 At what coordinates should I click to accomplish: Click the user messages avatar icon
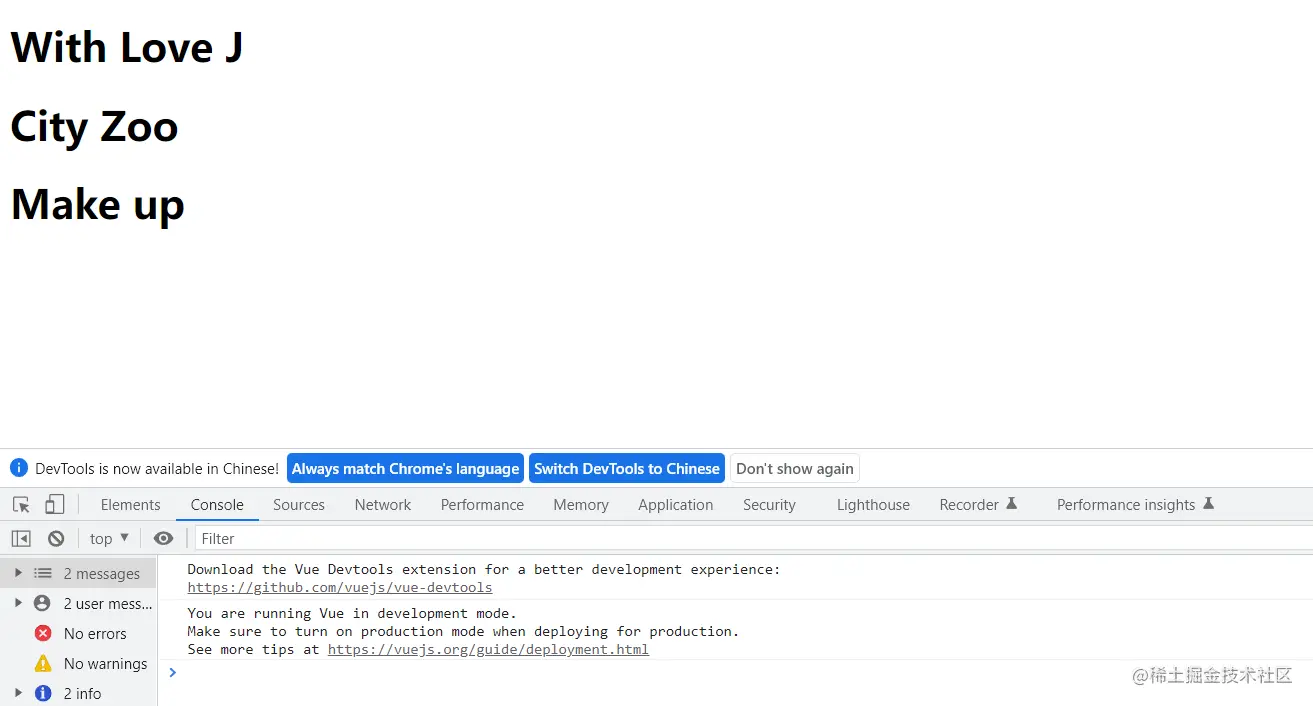[42, 603]
